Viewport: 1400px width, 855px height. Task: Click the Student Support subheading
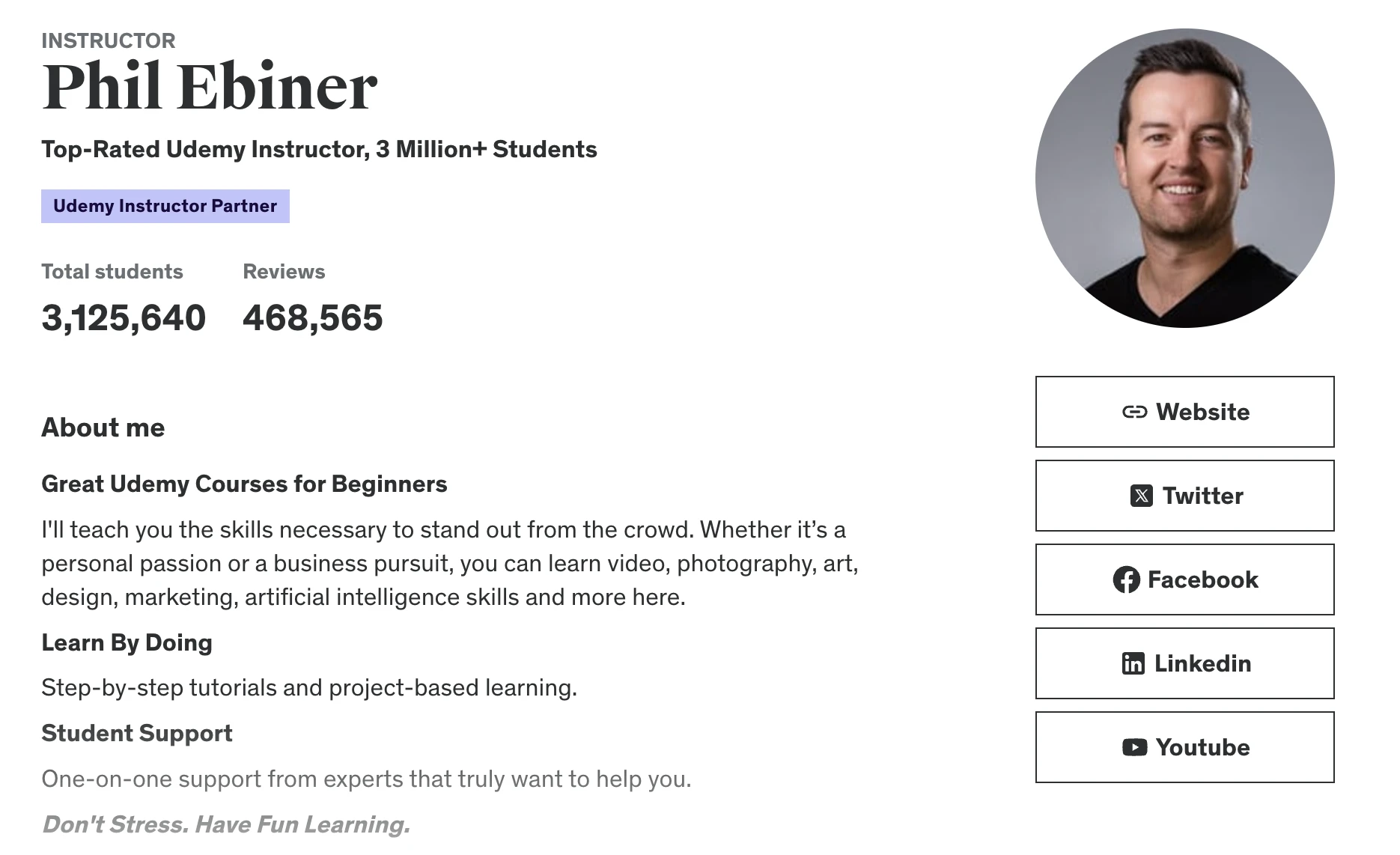click(137, 733)
